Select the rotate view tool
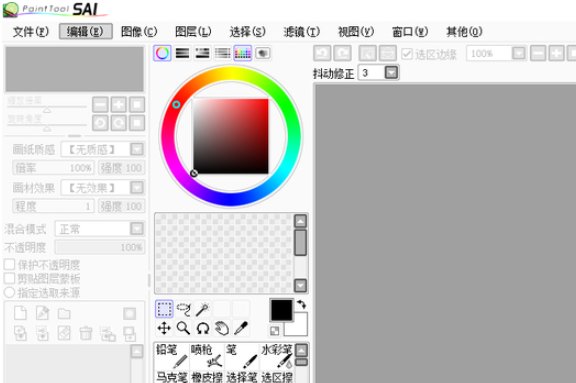This screenshot has width=576, height=383. 203,328
